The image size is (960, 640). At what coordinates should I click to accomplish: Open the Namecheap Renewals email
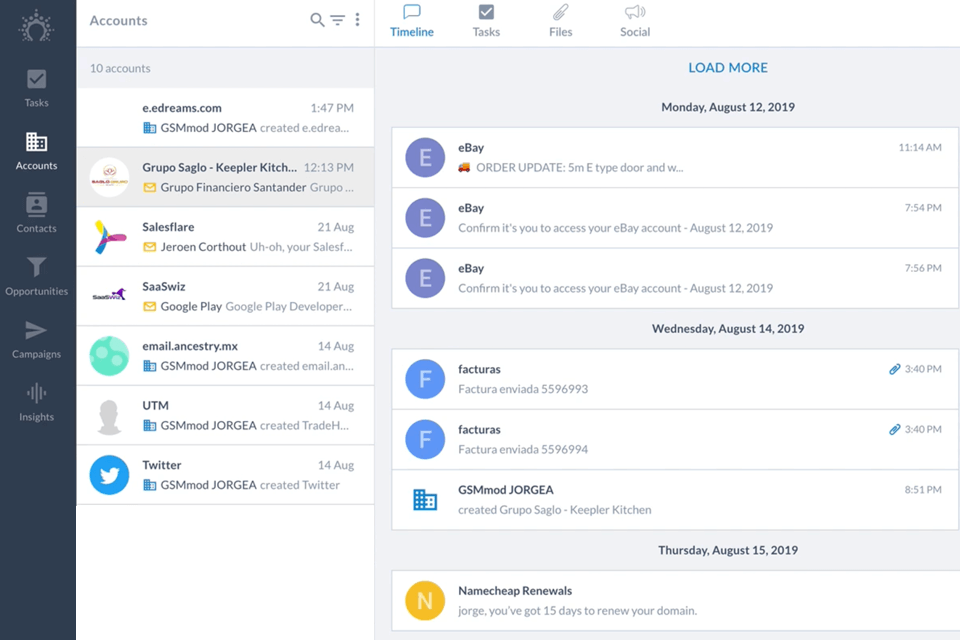tap(675, 601)
